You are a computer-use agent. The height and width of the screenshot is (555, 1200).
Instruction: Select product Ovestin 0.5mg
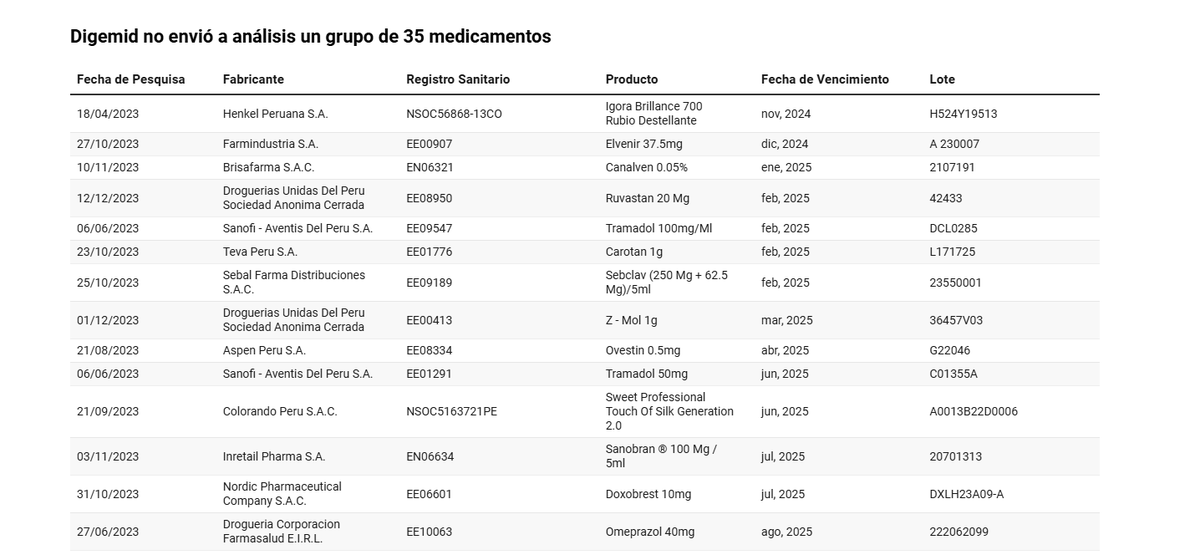coord(643,350)
